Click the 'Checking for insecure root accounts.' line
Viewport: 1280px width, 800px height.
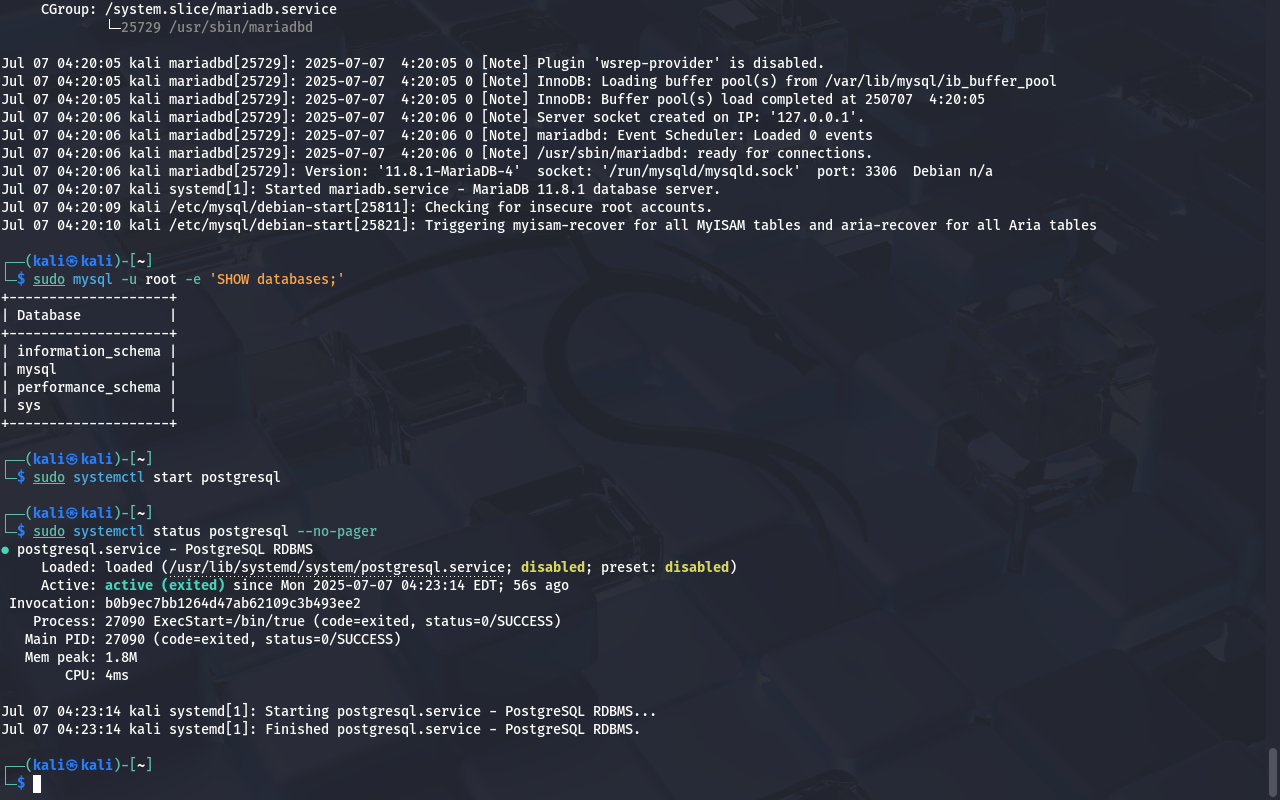tap(357, 207)
